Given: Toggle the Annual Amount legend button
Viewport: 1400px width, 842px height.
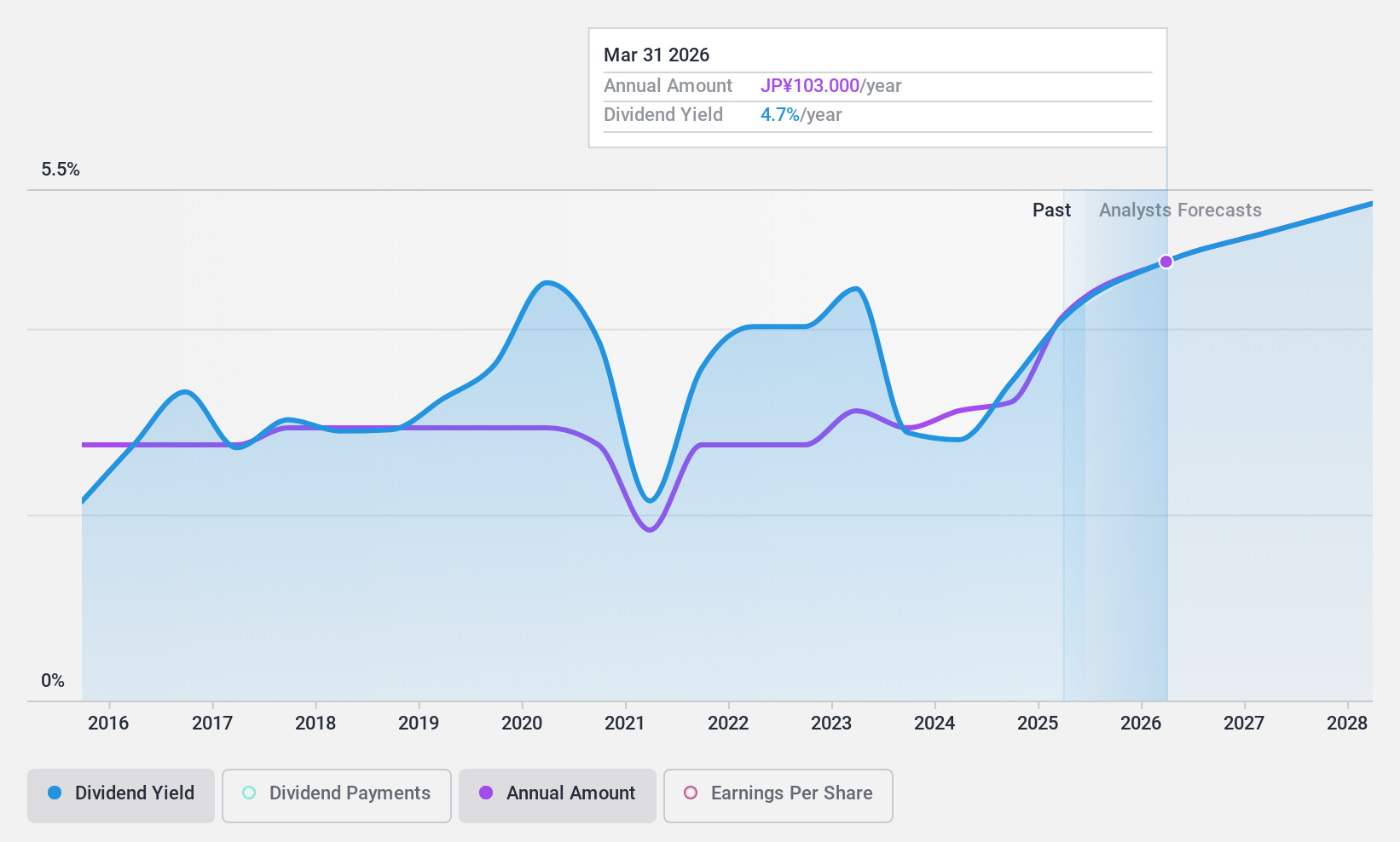Looking at the screenshot, I should (558, 795).
